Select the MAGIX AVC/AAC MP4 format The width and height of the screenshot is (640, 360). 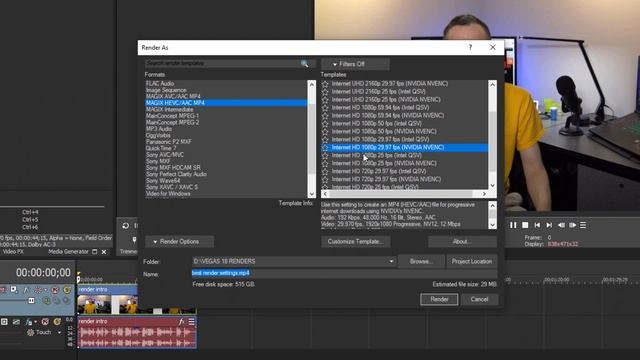coord(173,96)
